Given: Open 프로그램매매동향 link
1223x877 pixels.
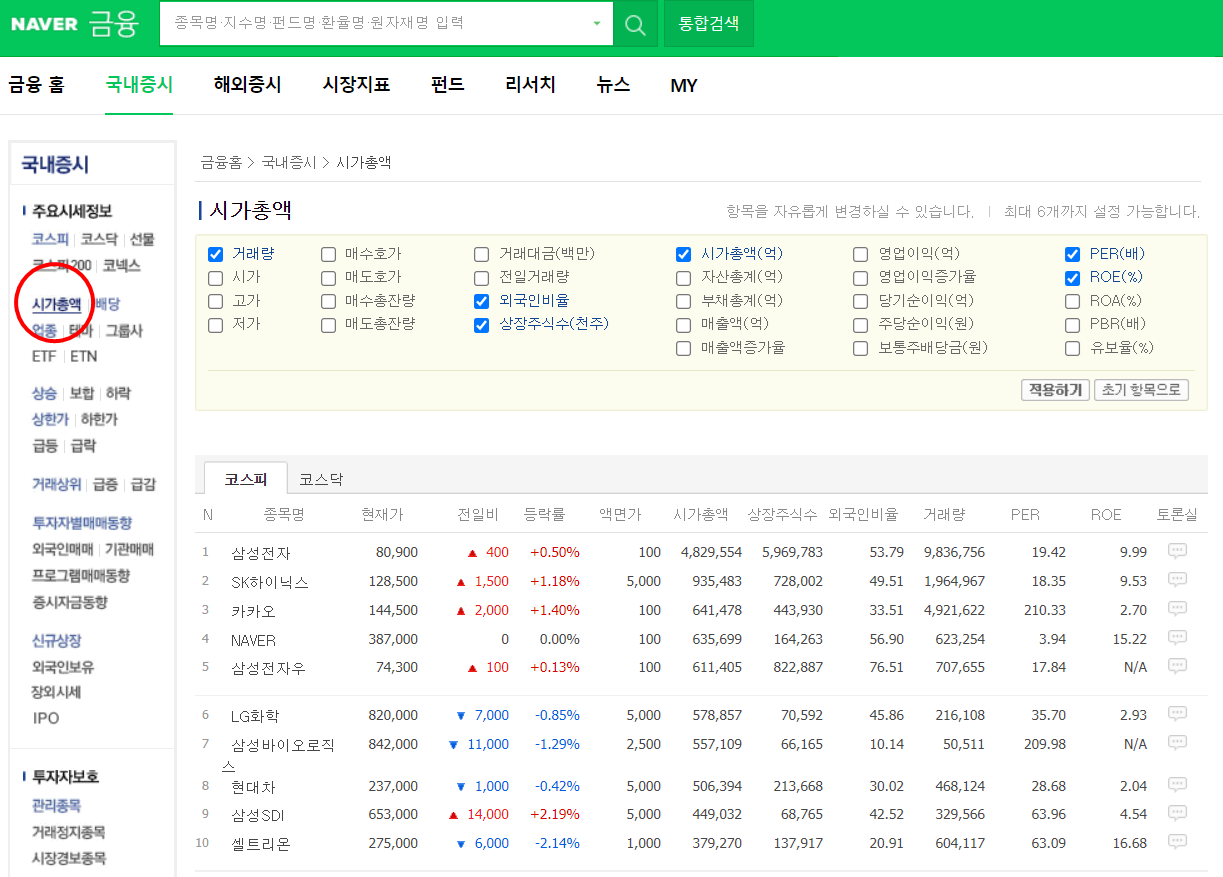Looking at the screenshot, I should pos(81,576).
